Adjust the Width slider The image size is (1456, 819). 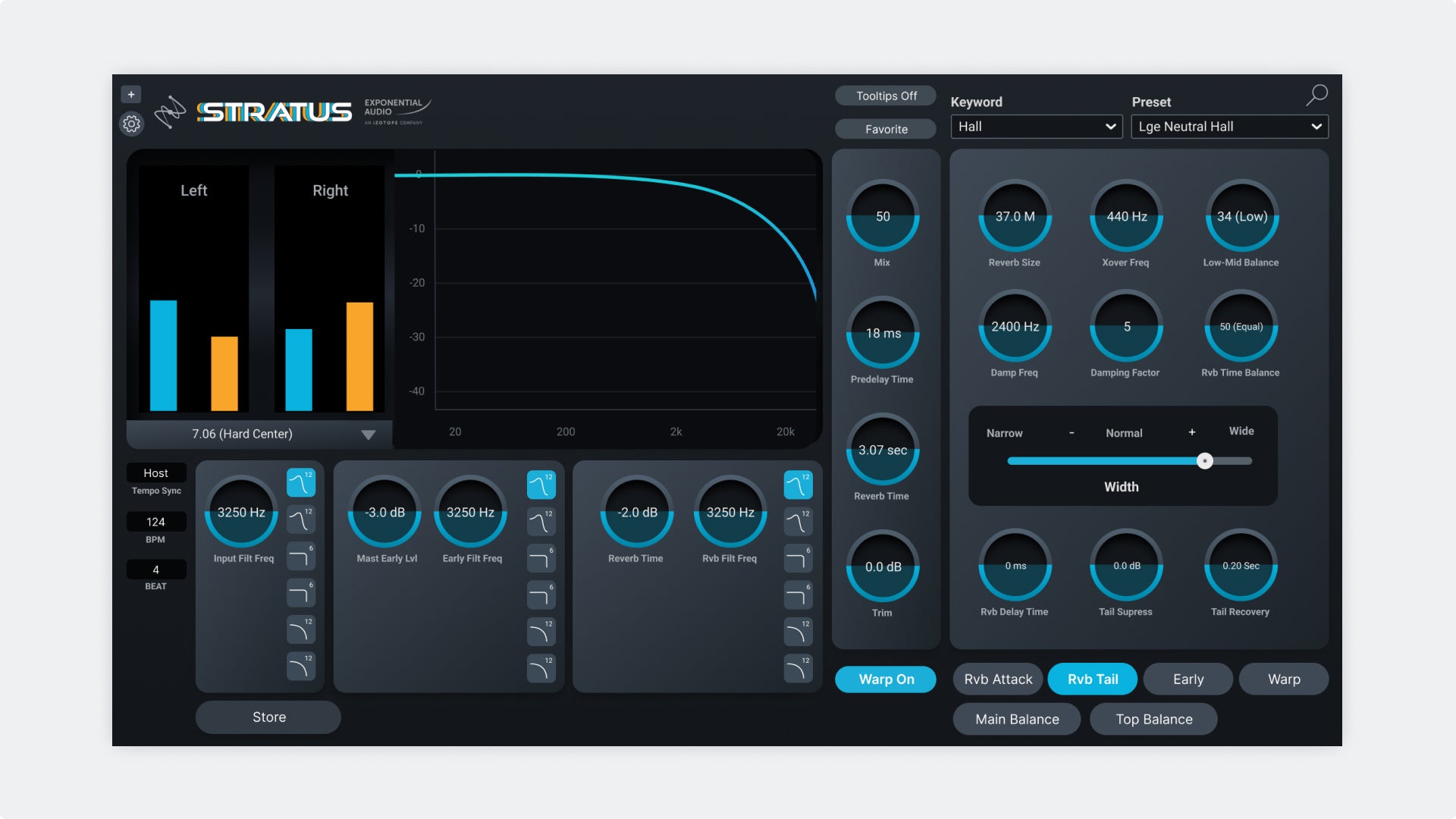[1206, 460]
